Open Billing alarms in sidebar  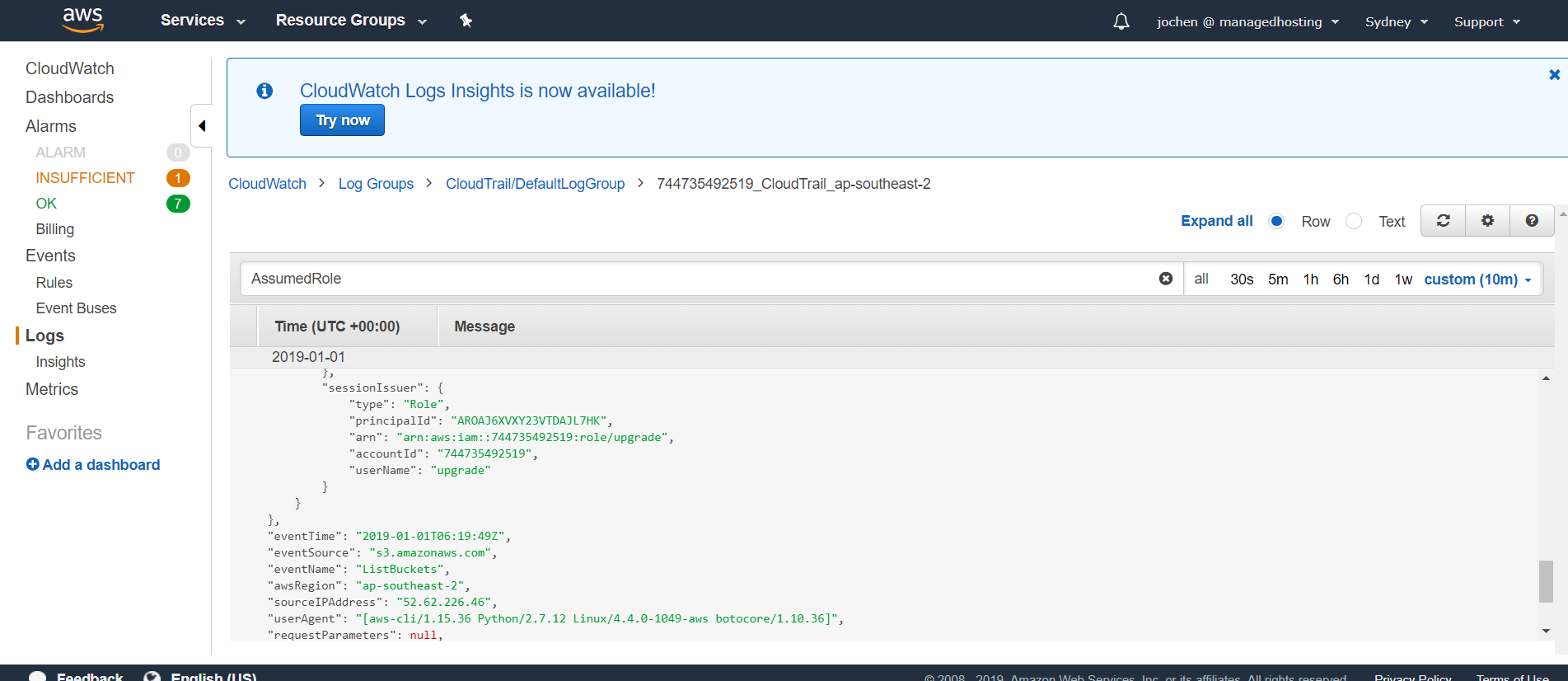[54, 229]
